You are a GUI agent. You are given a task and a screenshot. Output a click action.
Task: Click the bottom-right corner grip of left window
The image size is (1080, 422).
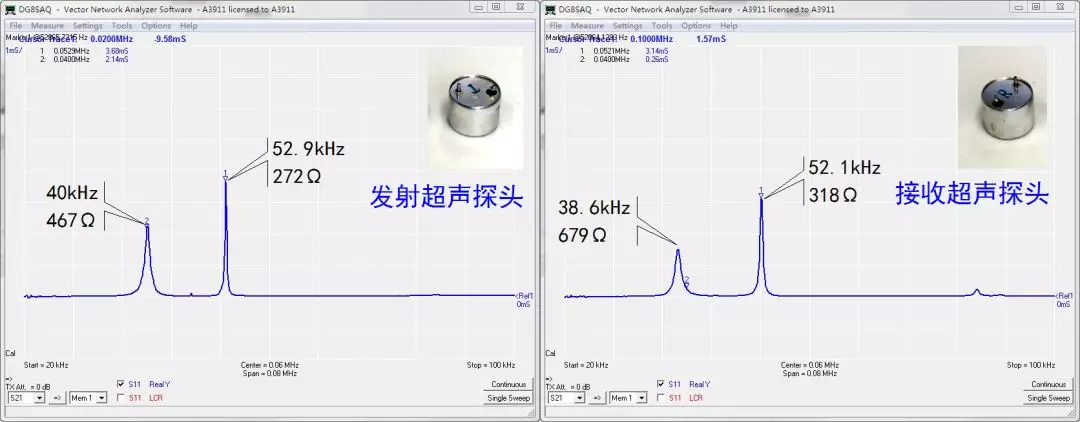click(533, 415)
